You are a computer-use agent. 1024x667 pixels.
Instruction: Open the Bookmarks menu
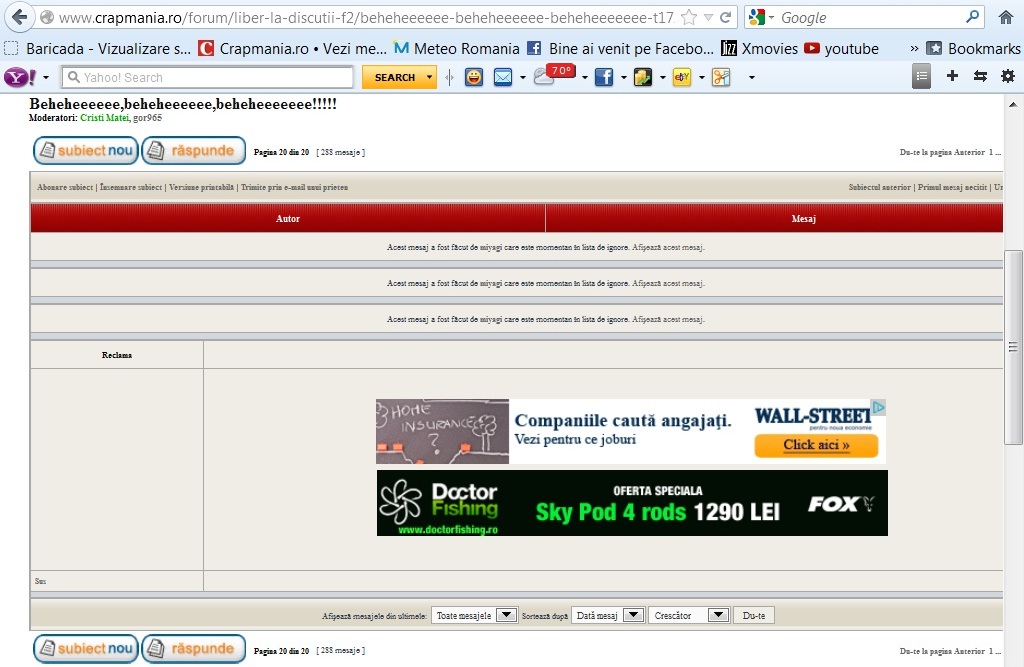[x=974, y=48]
